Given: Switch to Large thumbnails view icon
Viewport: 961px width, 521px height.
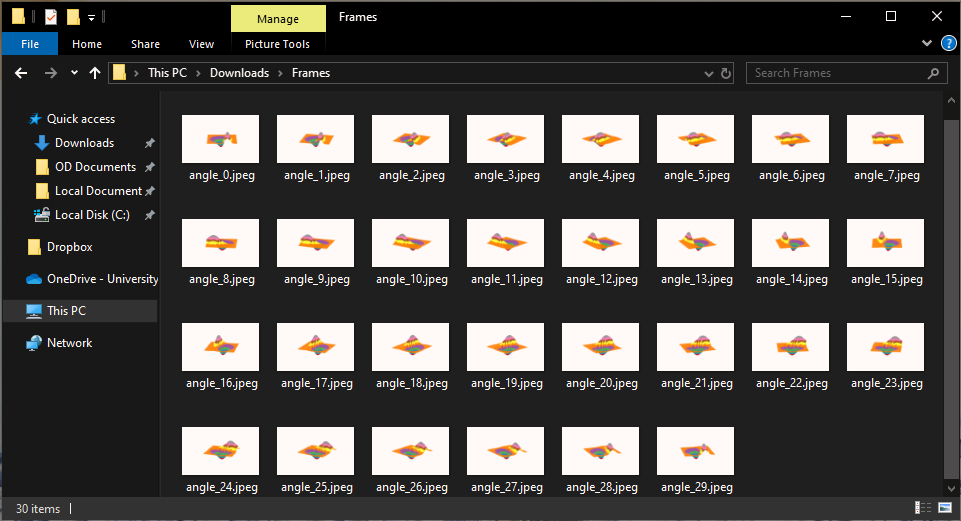Looking at the screenshot, I should [944, 508].
